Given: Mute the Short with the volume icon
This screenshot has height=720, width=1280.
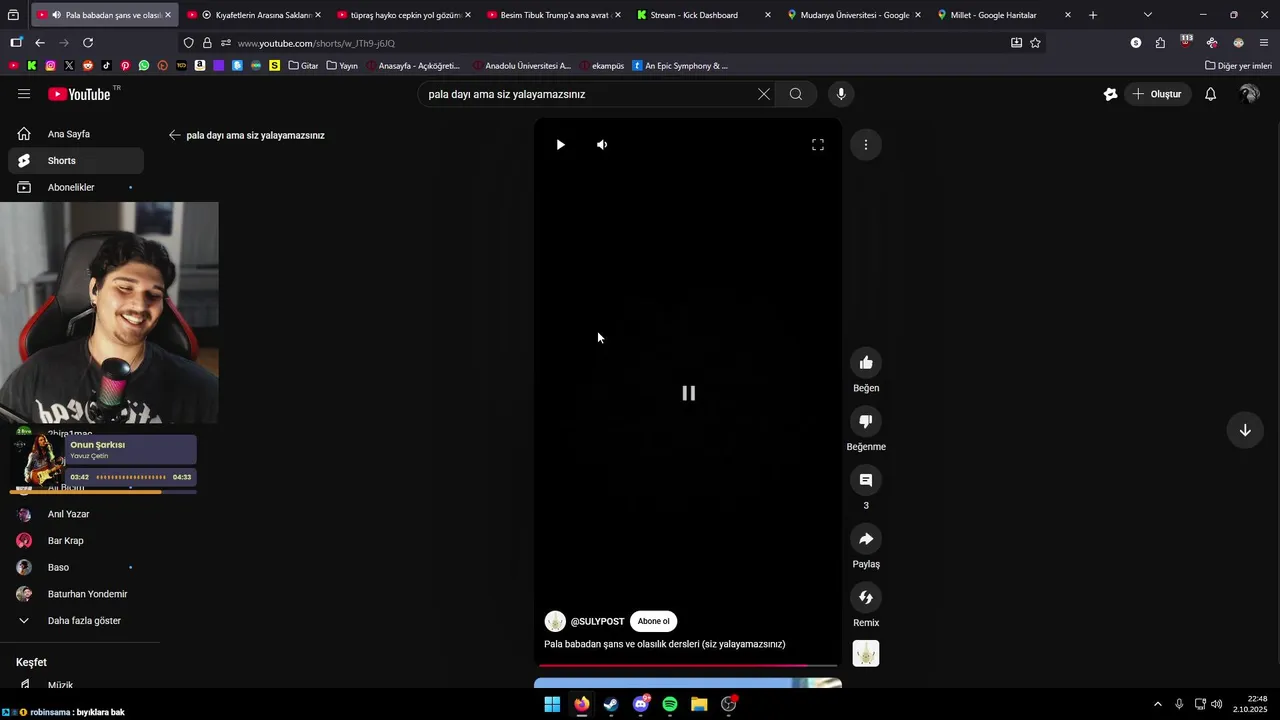Looking at the screenshot, I should click(x=602, y=145).
